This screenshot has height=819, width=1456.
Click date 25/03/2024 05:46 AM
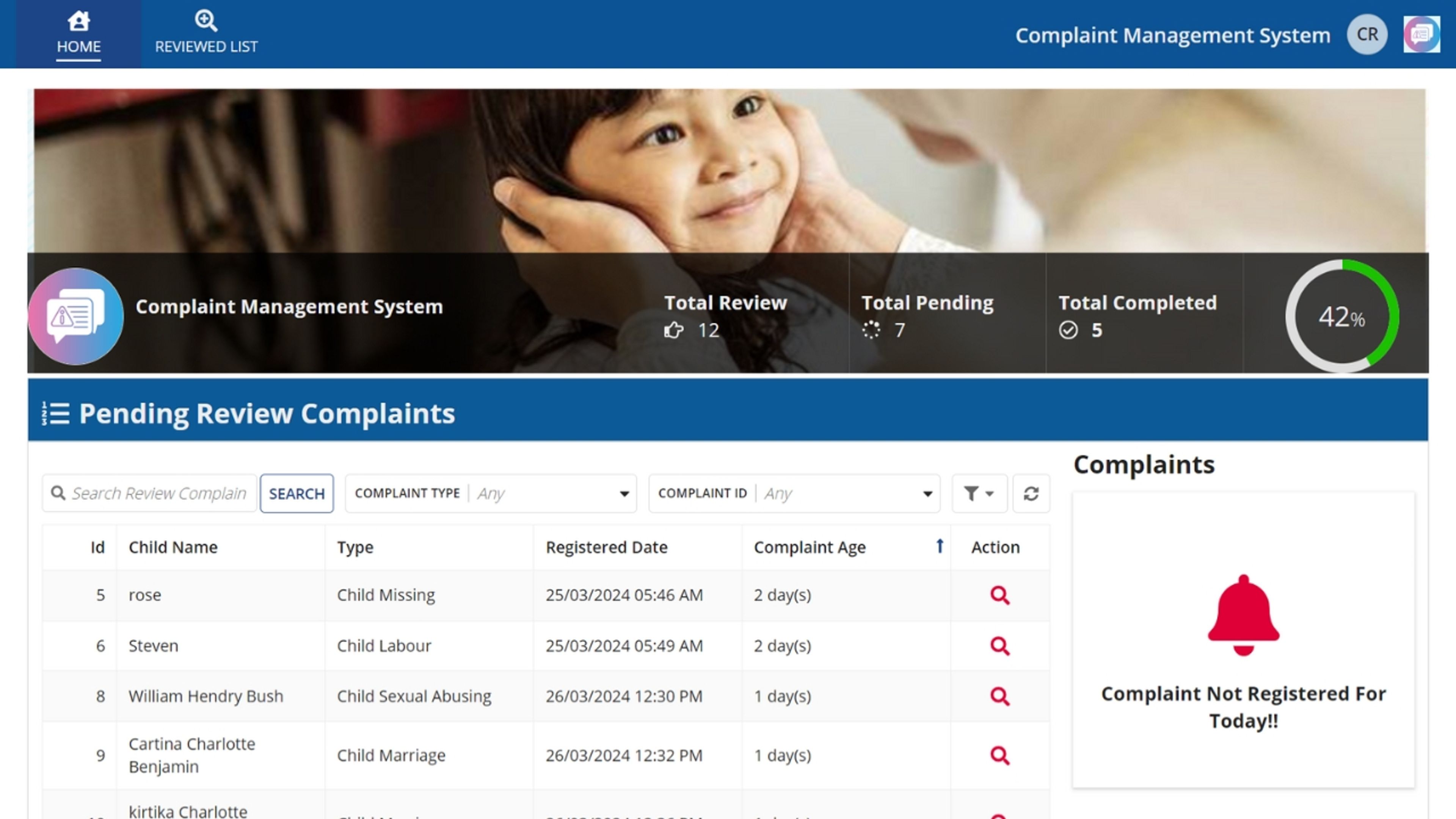[624, 595]
